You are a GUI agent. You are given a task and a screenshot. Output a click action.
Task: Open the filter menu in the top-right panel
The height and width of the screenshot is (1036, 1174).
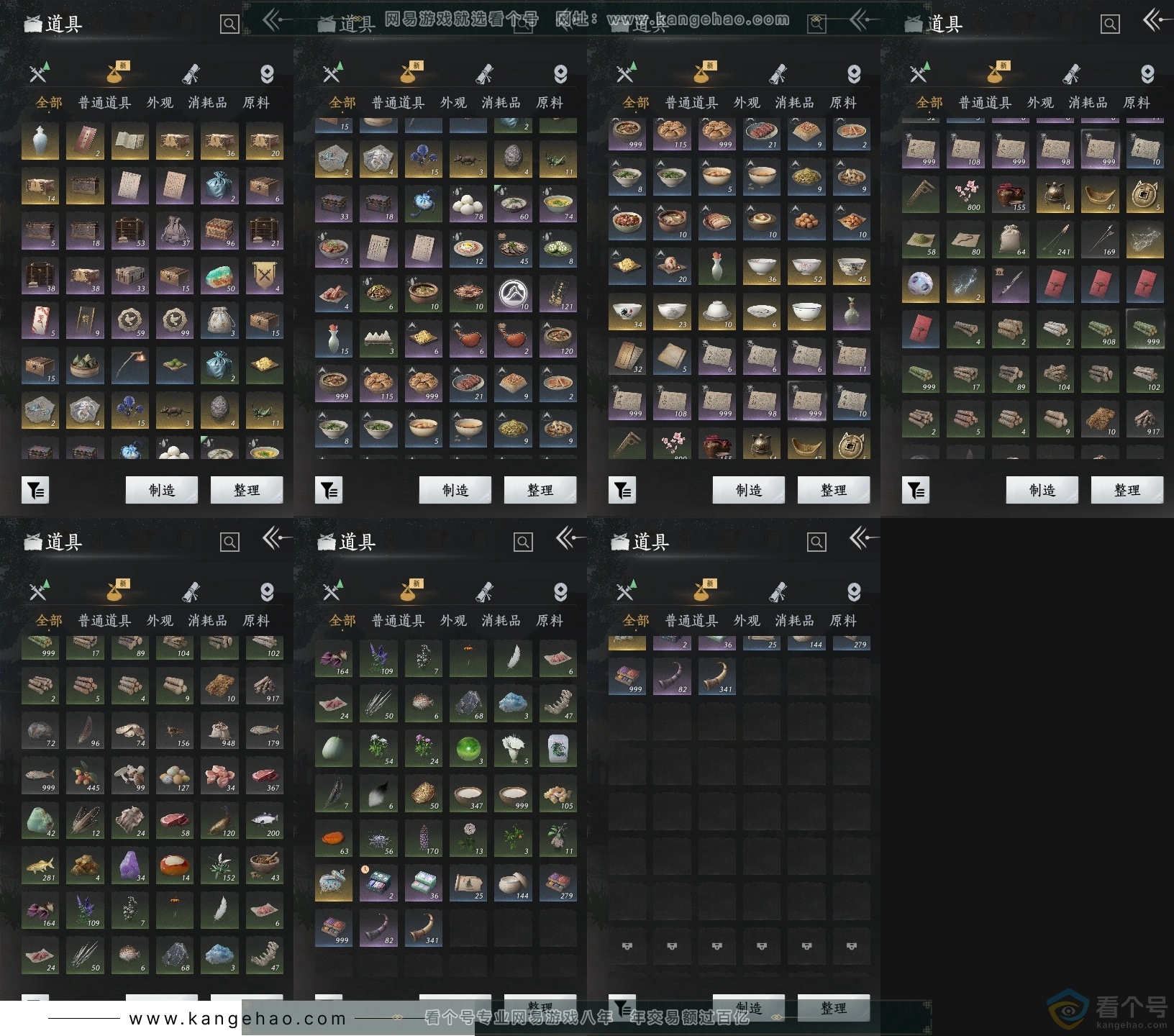[916, 491]
